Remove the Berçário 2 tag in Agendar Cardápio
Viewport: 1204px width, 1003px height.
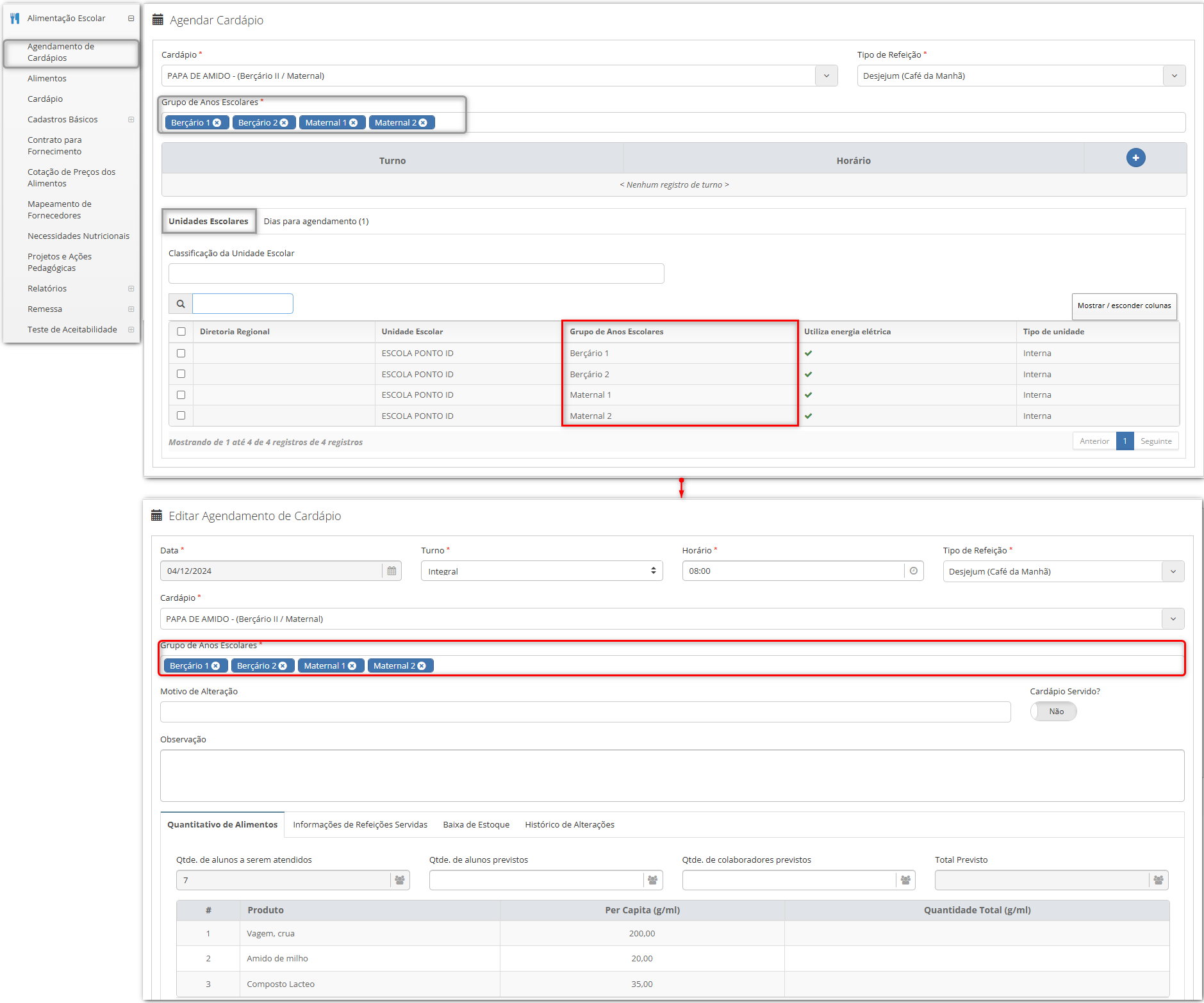[284, 123]
